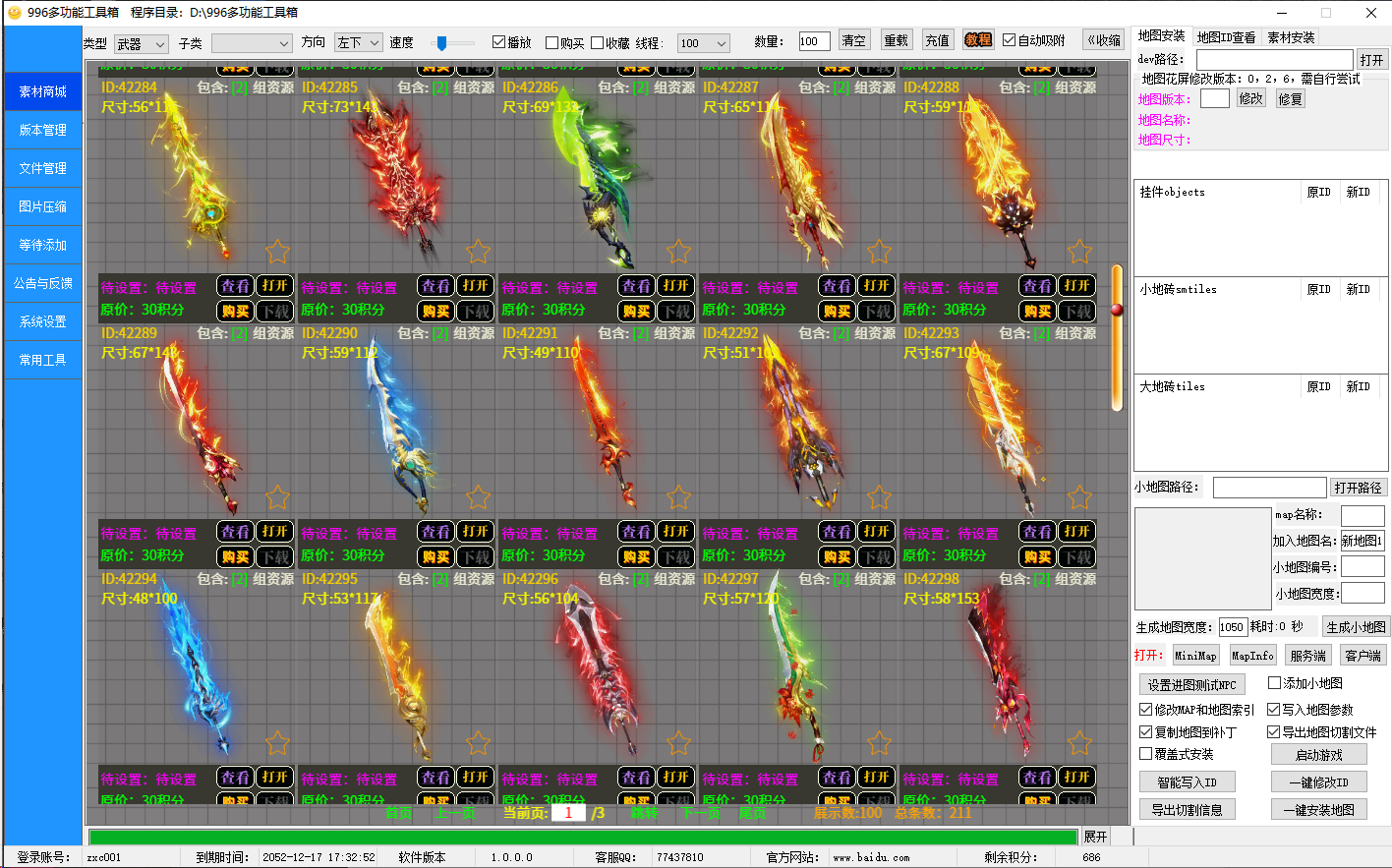Open weapon ID:42292 via 打开
This screenshot has height=868, width=1392.
tap(876, 532)
